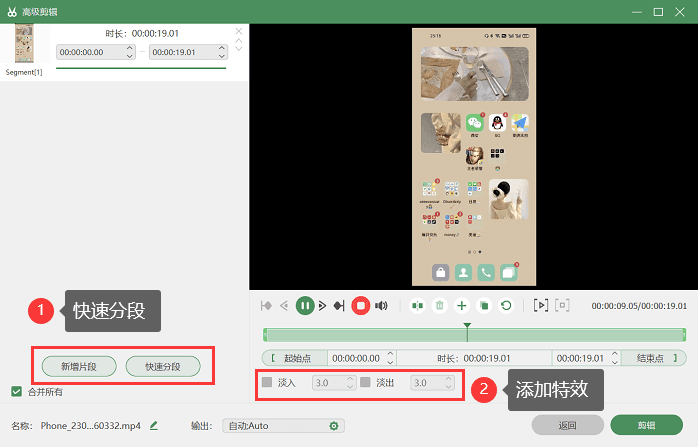This screenshot has width=698, height=447.
Task: Set 起始点 start point button
Action: point(295,358)
